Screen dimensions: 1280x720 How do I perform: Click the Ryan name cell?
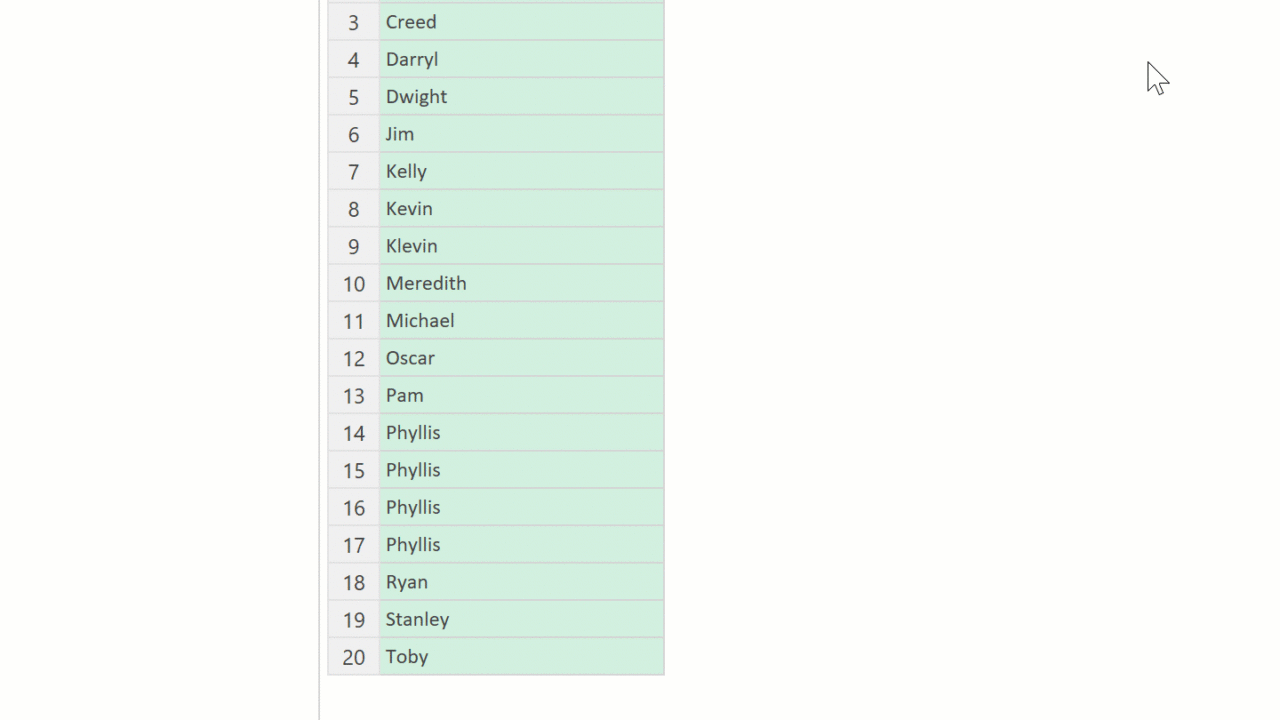(x=521, y=582)
